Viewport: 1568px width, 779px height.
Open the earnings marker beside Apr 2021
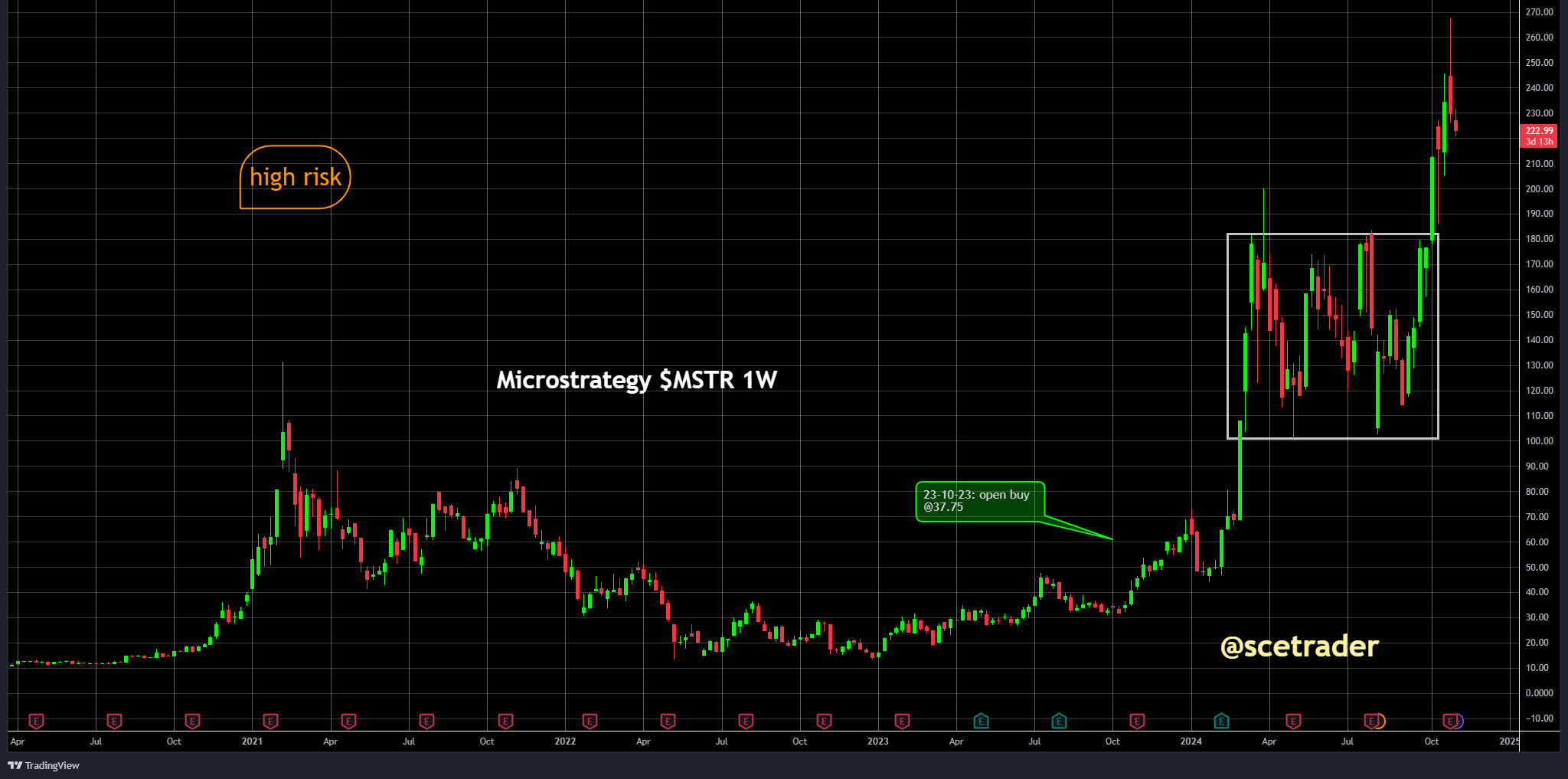click(348, 721)
